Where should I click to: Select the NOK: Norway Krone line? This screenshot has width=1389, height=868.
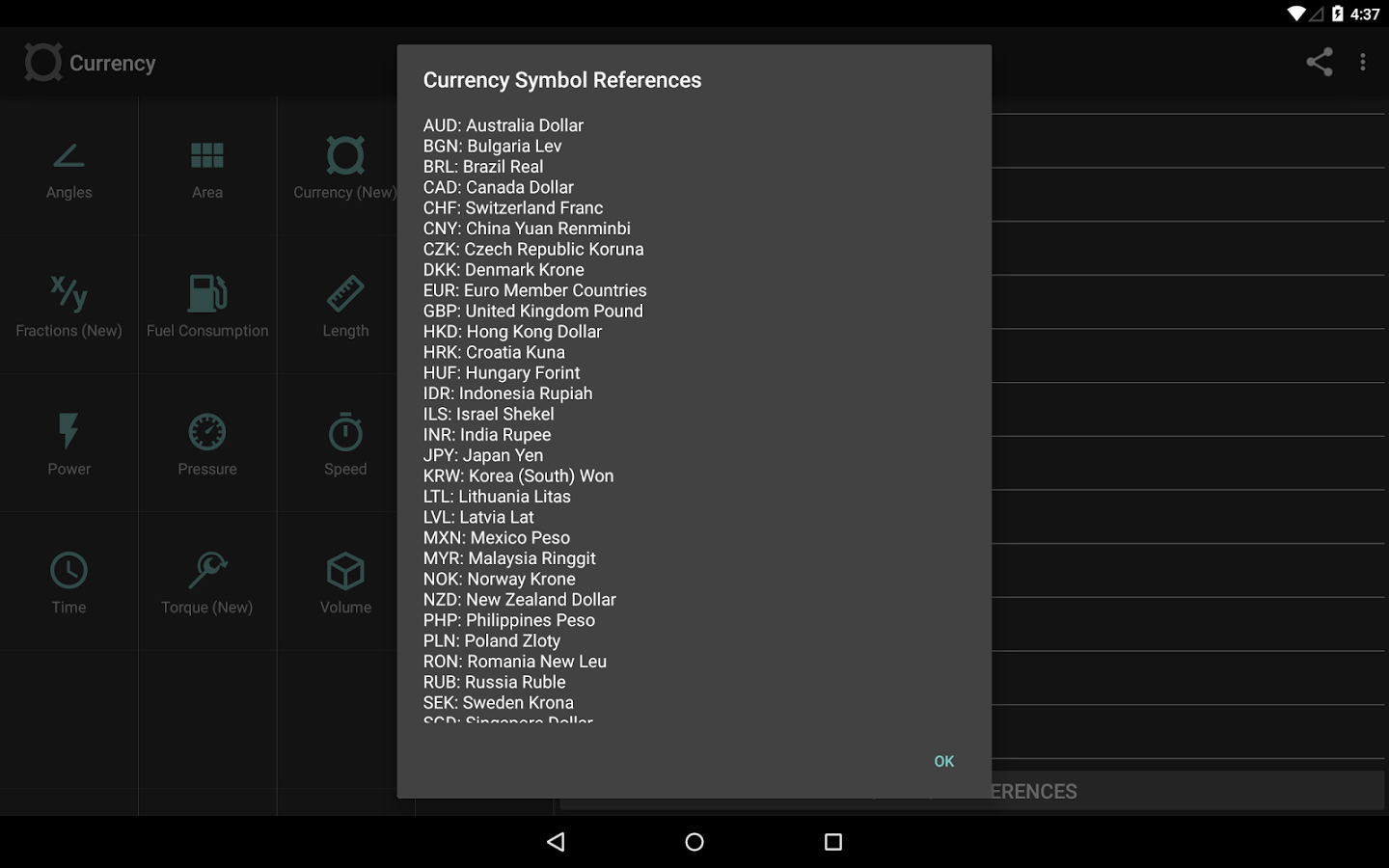[500, 580]
